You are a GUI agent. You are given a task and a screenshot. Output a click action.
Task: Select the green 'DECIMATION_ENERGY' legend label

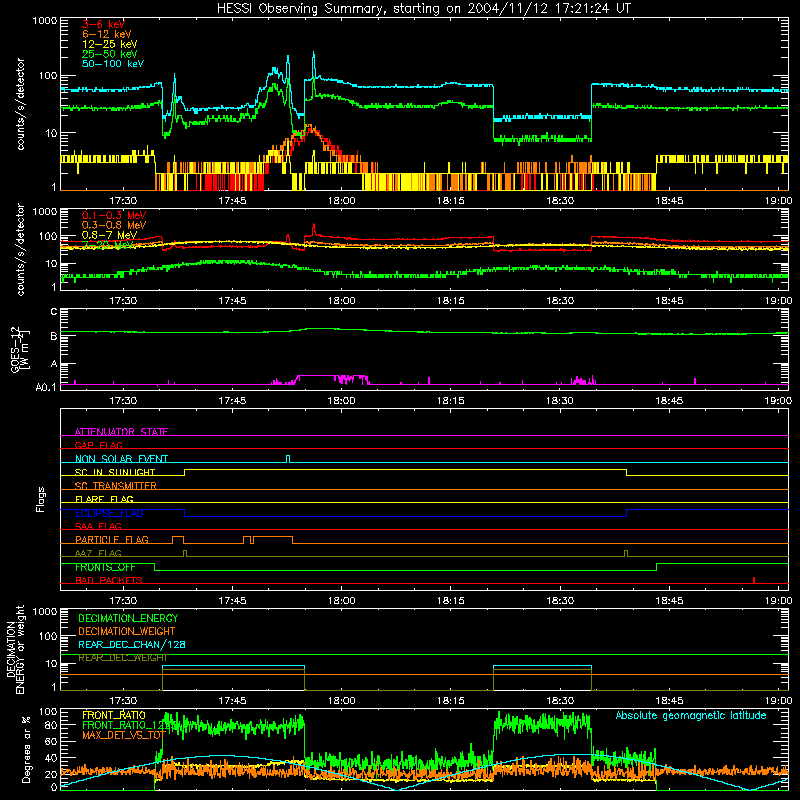[x=128, y=618]
